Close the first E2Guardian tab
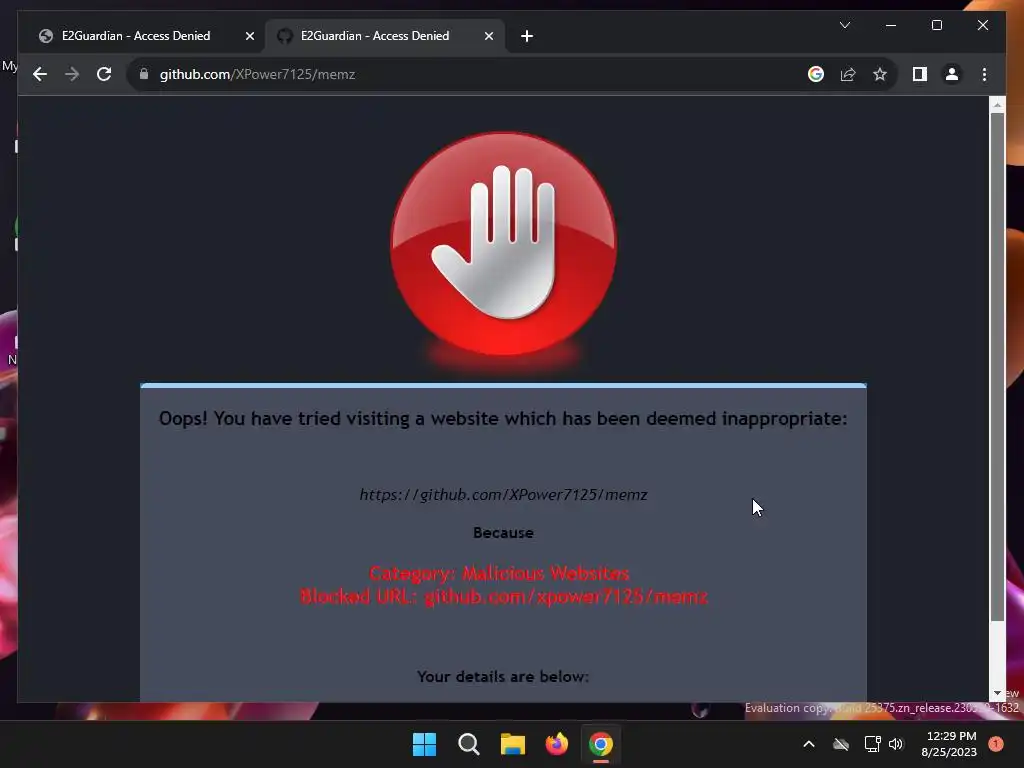 tap(249, 36)
